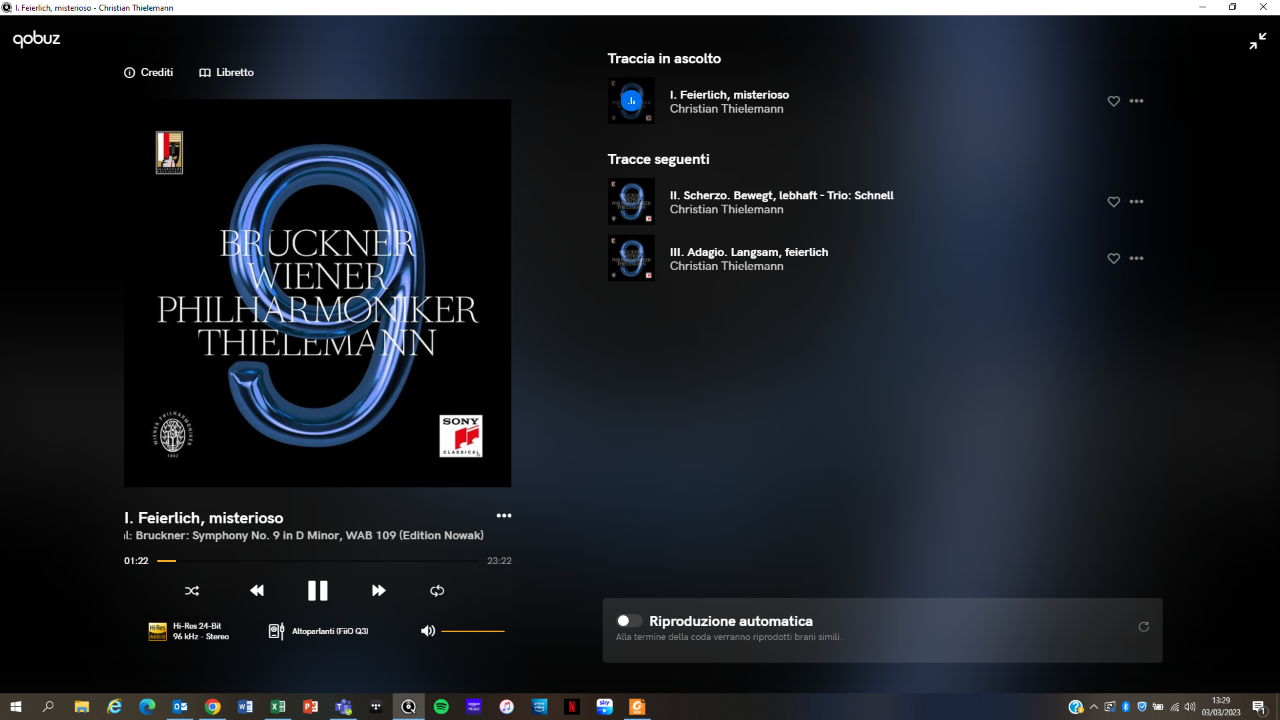
Task: Refresh the autoplay suggestions
Action: pyautogui.click(x=1143, y=627)
